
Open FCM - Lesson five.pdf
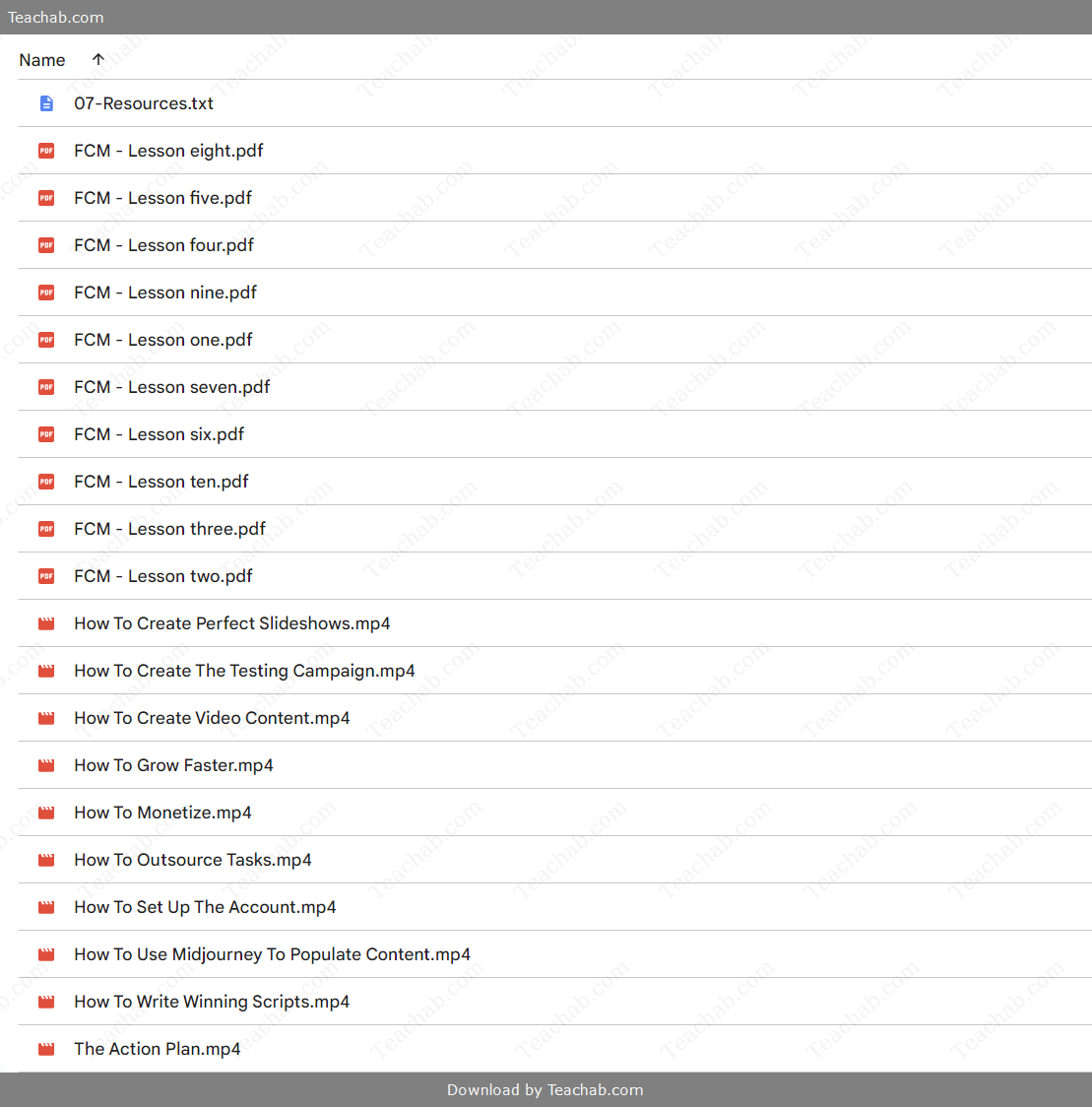(x=163, y=198)
